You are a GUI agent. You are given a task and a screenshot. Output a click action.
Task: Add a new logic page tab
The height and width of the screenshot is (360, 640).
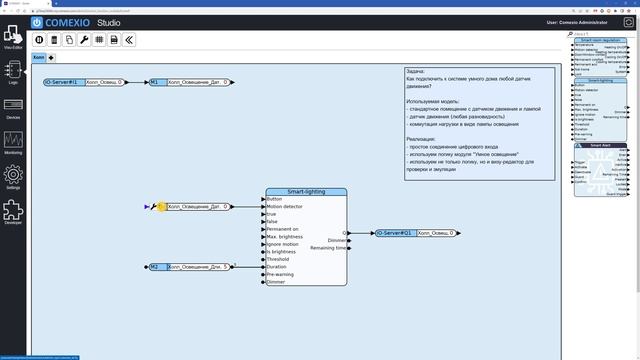(51, 58)
